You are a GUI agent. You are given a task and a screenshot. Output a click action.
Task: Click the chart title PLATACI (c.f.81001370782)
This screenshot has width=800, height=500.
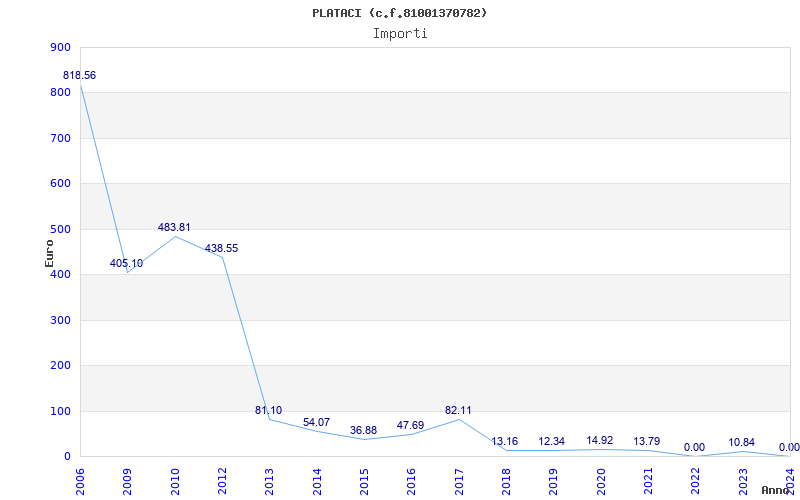[399, 13]
